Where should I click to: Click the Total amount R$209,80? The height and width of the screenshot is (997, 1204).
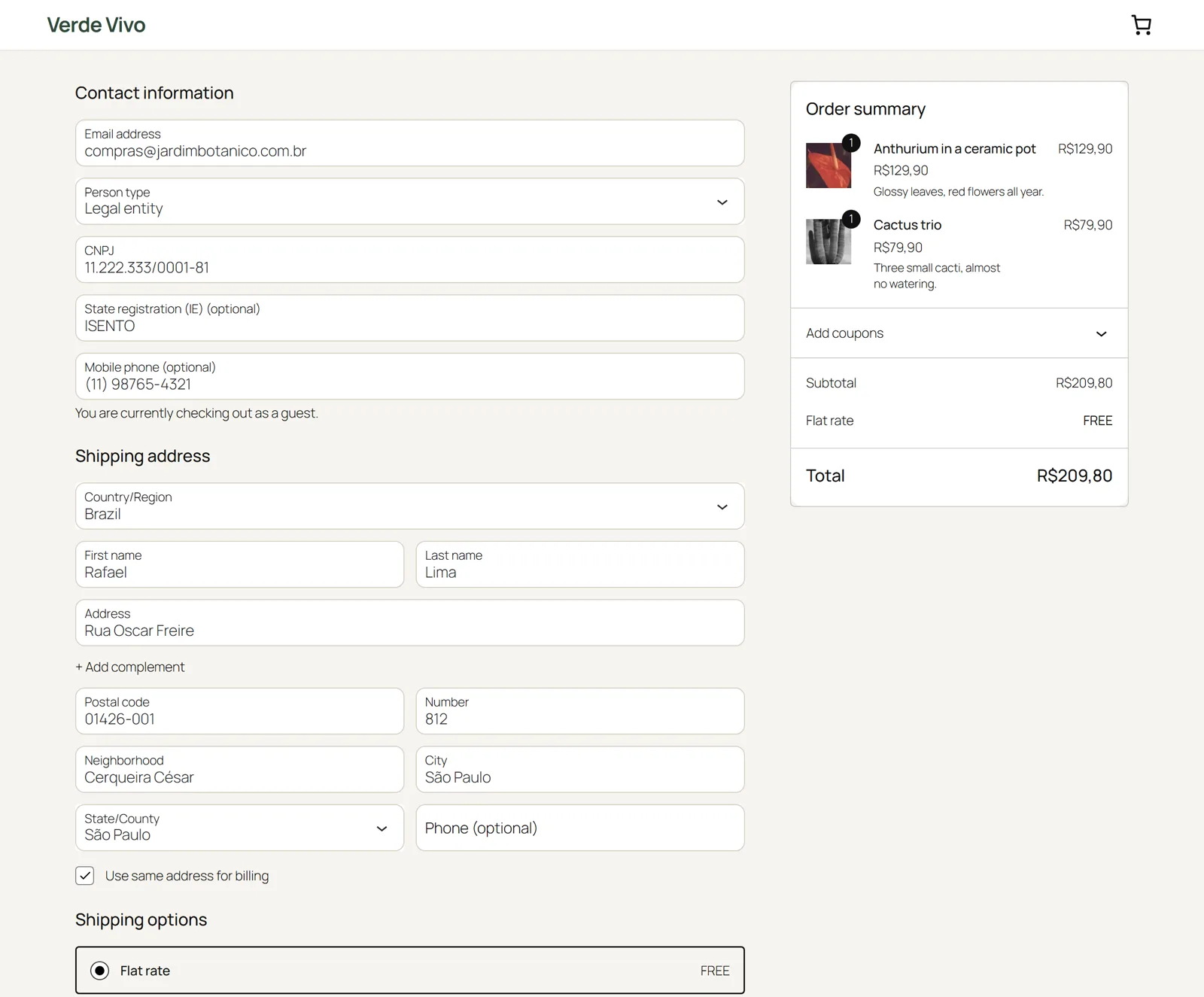1075,476
